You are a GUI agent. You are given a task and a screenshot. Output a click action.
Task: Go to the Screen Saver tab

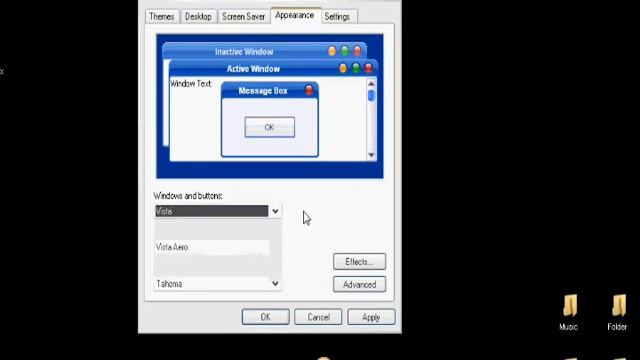tap(243, 17)
